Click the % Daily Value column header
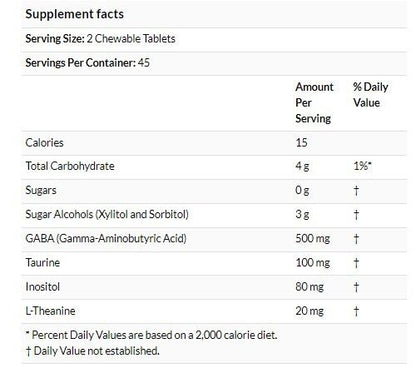Viewport: 416px width, 378px height. point(370,95)
